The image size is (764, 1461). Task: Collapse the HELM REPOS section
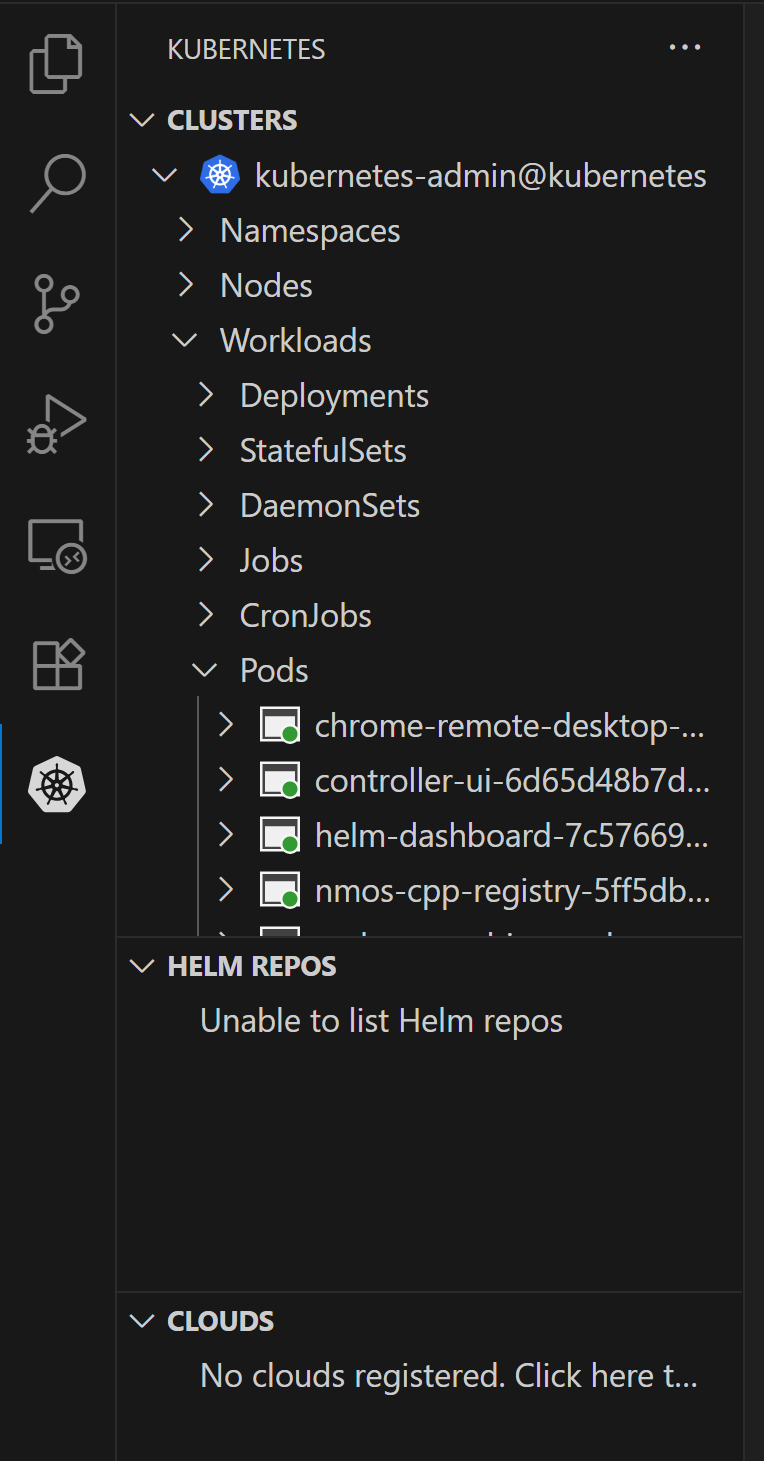click(143, 966)
